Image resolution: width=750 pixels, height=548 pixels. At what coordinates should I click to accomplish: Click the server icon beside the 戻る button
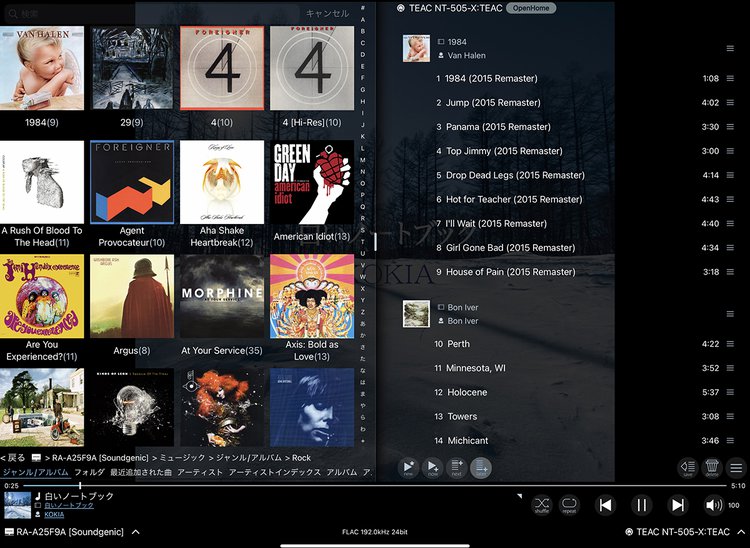36,458
